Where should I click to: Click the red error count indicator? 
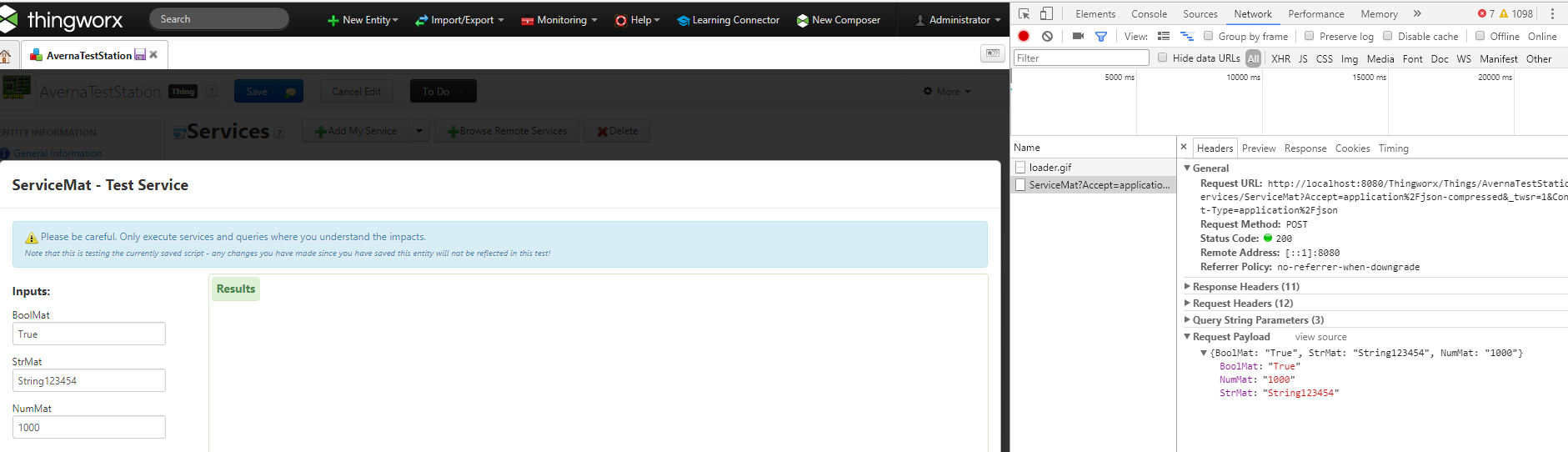[x=1486, y=13]
